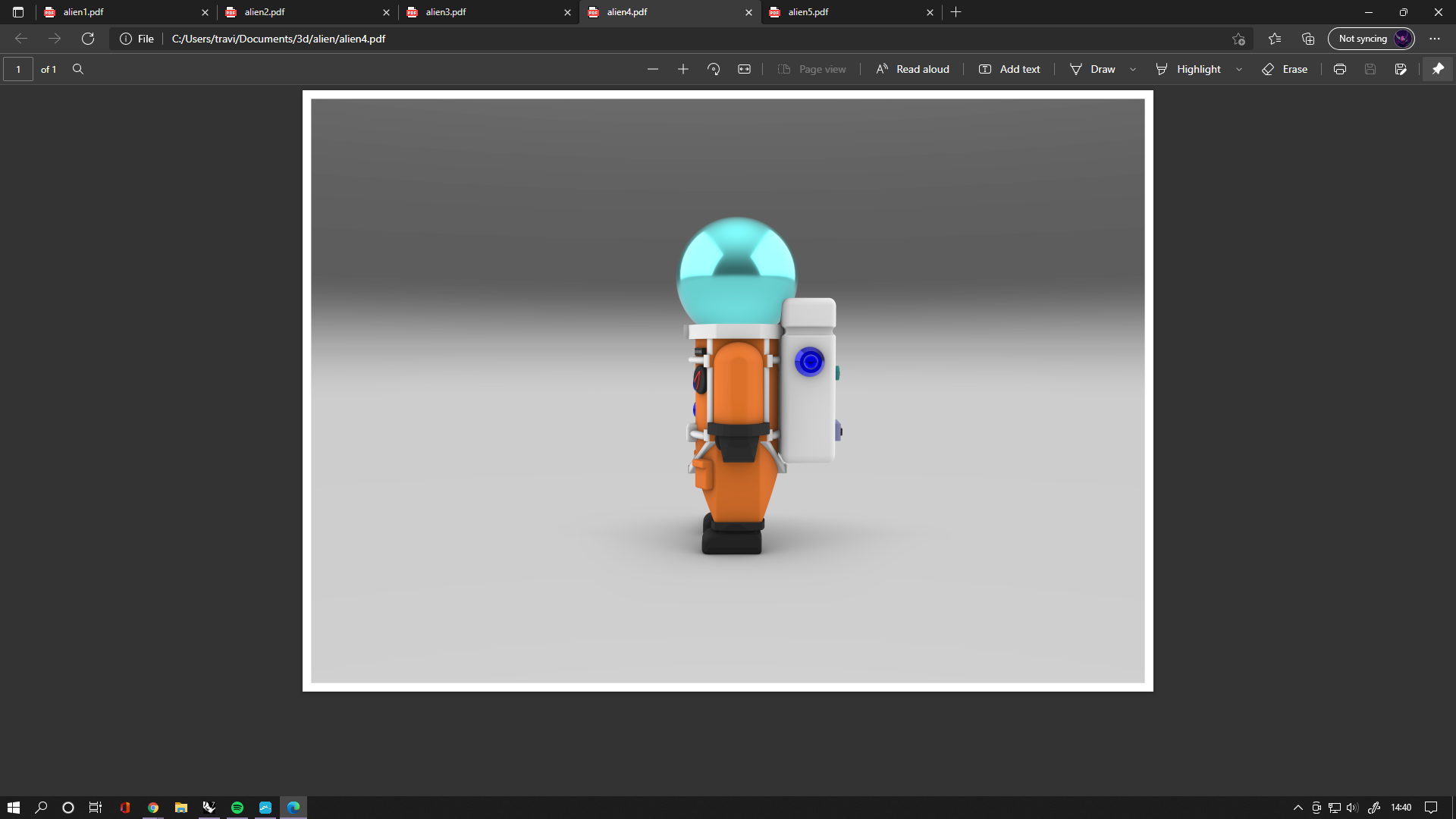The width and height of the screenshot is (1456, 819).
Task: Toggle vertical tabs button
Action: point(18,12)
